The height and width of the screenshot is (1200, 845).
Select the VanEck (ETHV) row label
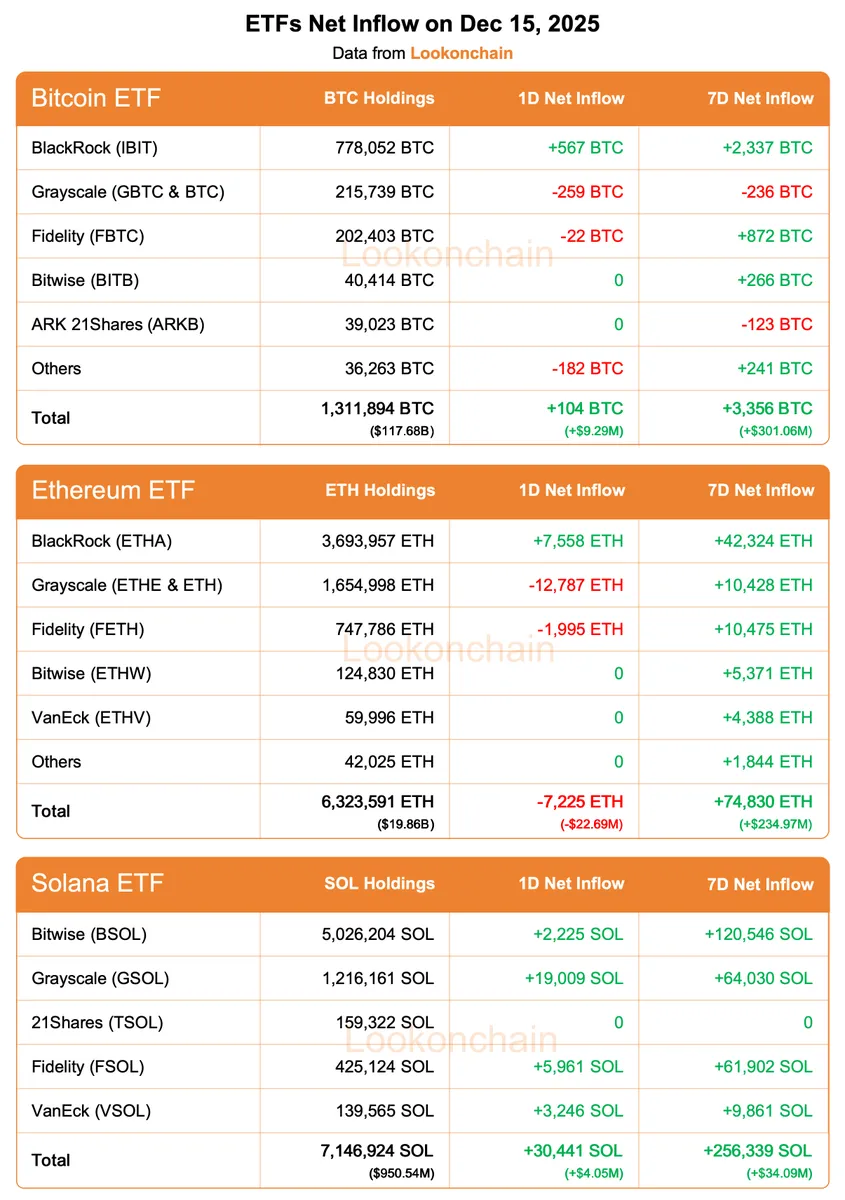tap(91, 717)
